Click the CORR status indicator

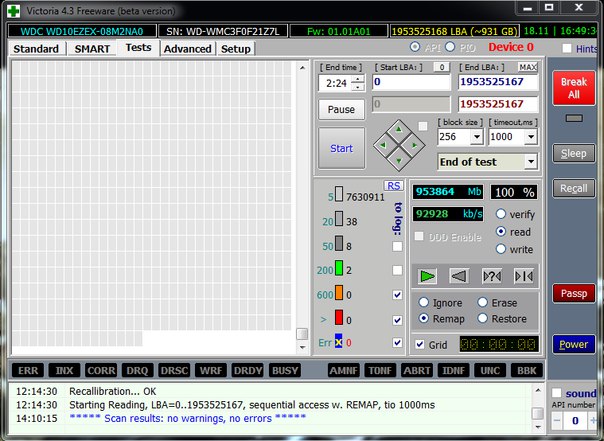point(101,371)
